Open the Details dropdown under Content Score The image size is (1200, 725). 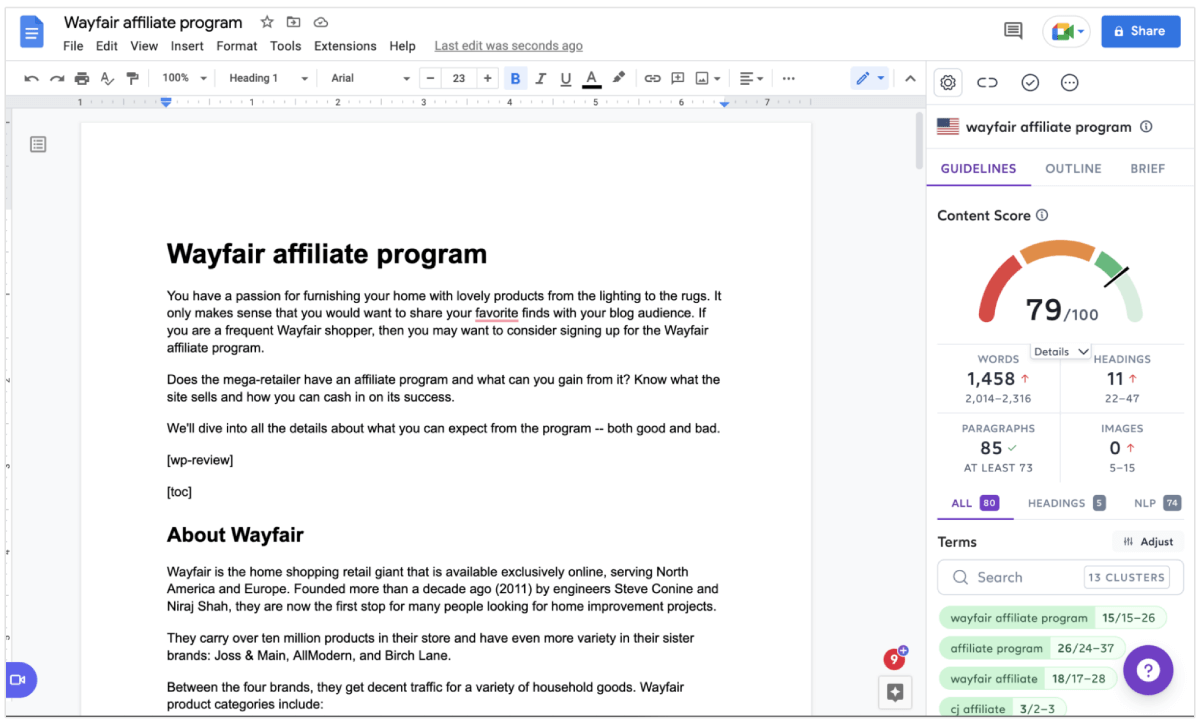(x=1060, y=351)
